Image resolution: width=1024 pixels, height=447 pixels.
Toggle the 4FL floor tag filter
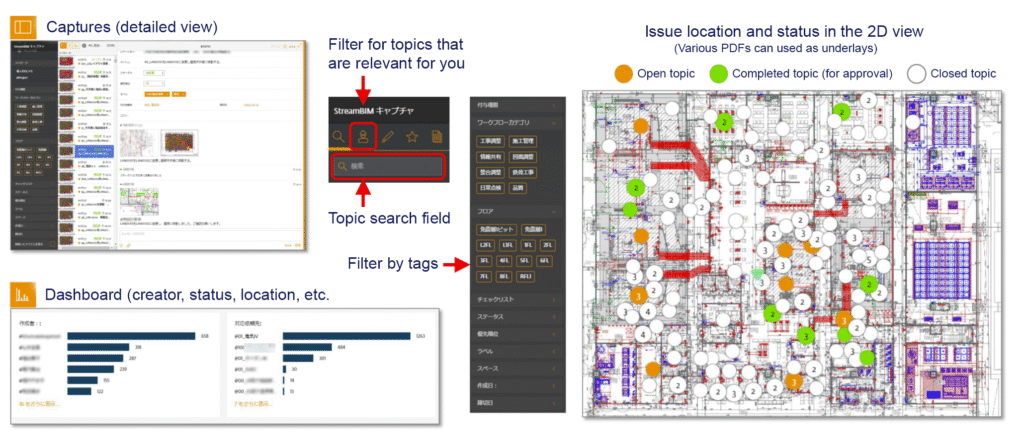[506, 260]
